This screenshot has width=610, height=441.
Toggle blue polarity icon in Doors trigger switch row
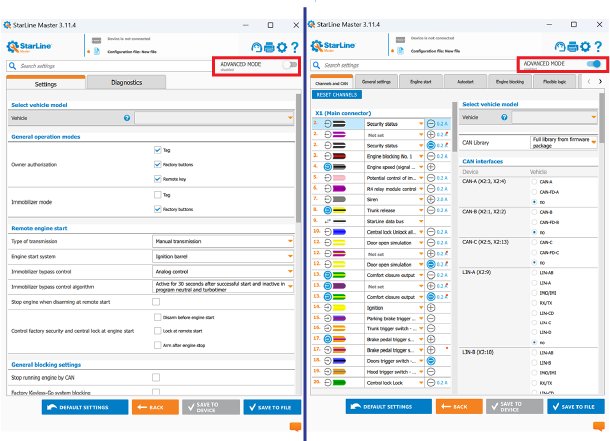click(x=431, y=361)
